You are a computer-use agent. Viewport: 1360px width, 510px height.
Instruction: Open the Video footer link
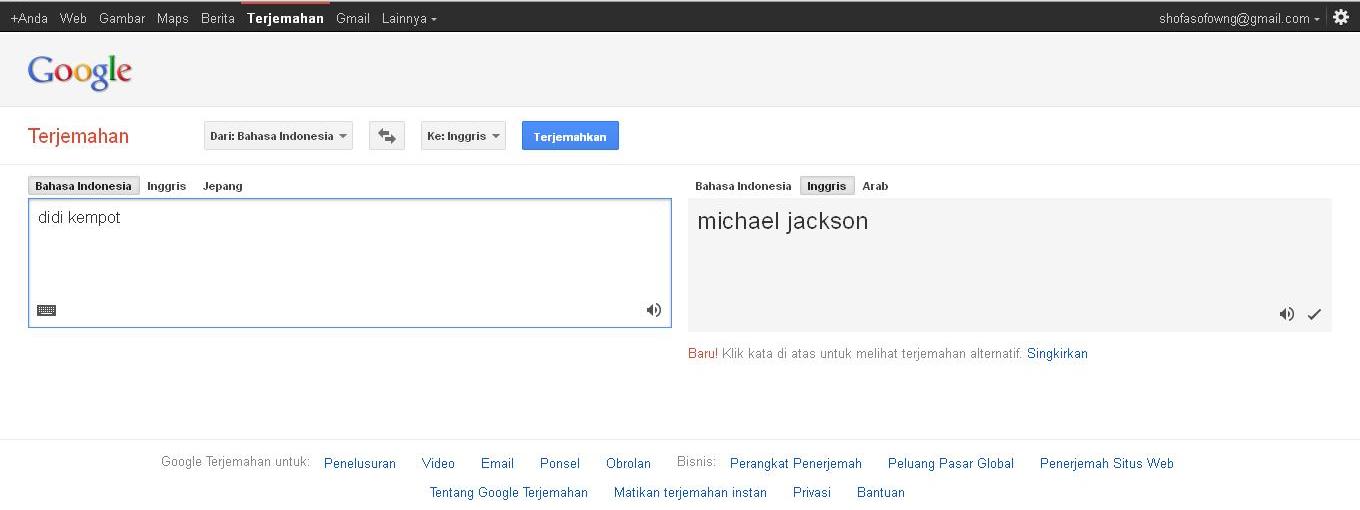click(x=438, y=463)
